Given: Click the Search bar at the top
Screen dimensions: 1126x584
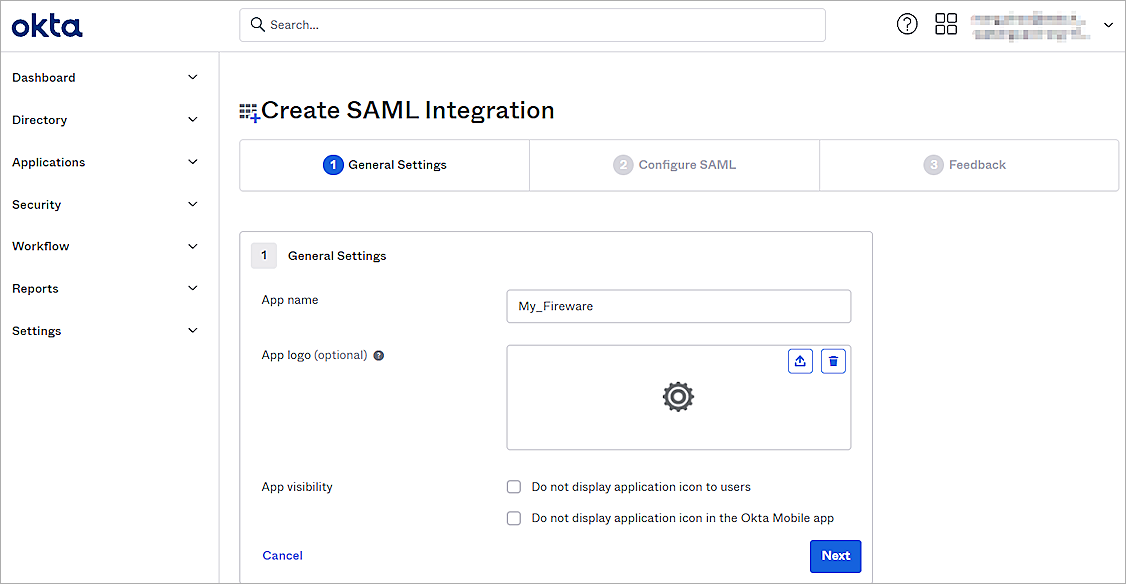Looking at the screenshot, I should 532,24.
